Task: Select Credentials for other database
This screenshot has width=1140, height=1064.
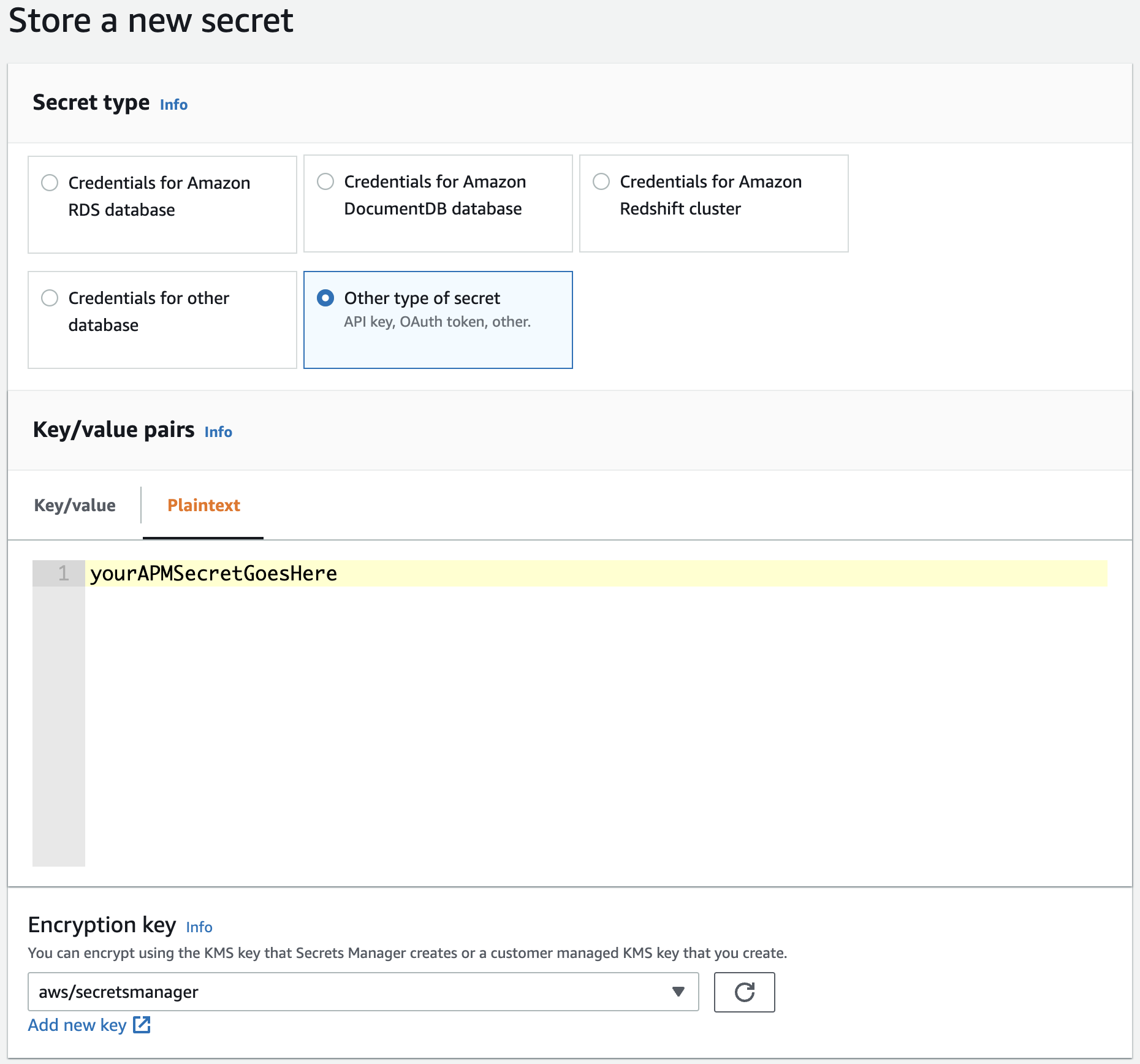Action: point(50,298)
